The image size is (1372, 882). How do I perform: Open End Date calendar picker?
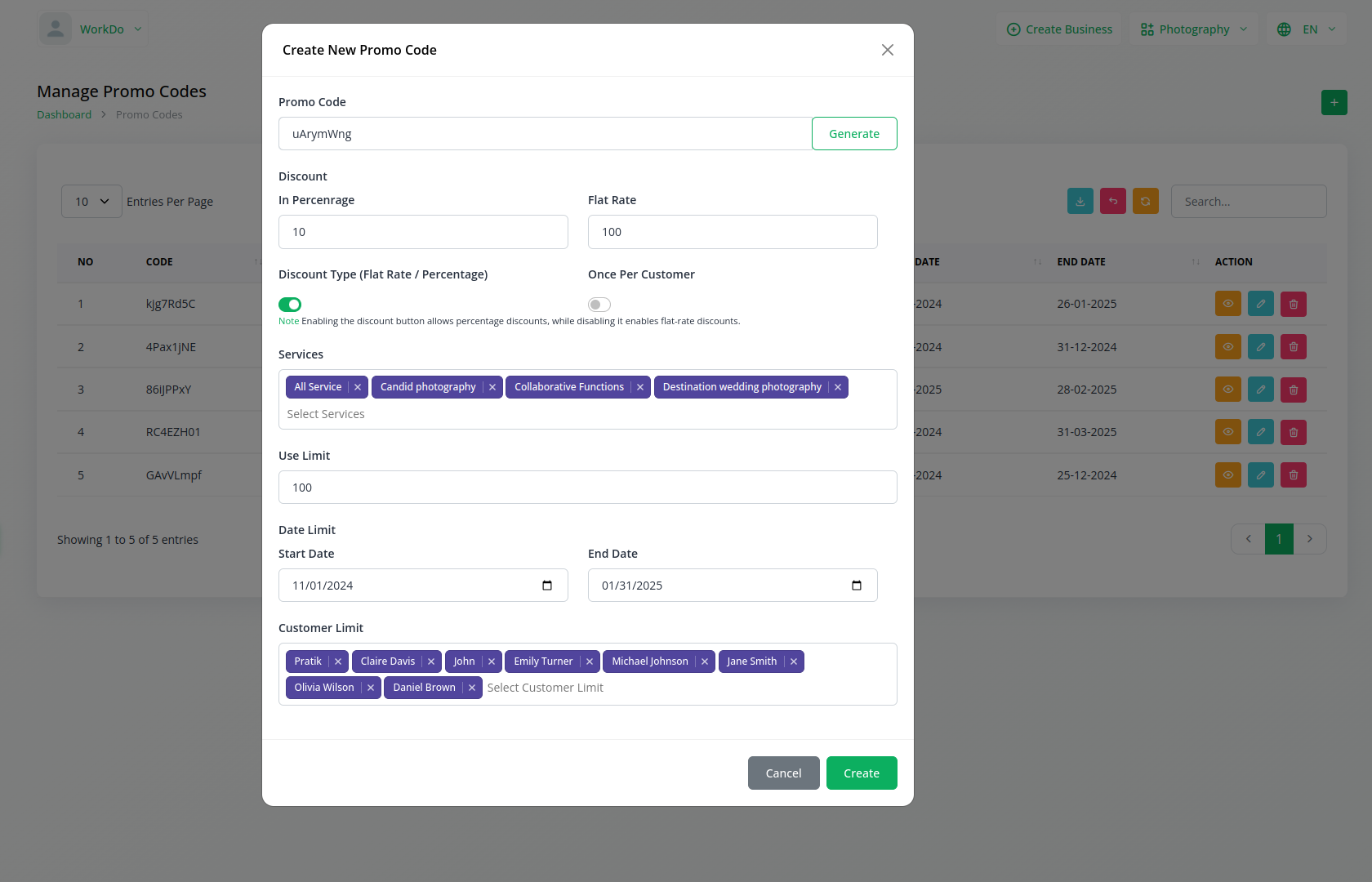[856, 586]
